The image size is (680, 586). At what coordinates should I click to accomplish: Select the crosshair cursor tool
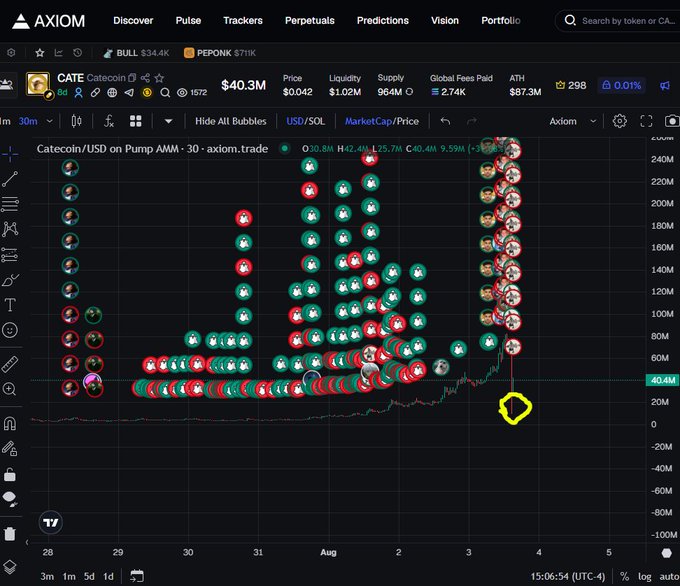coord(10,154)
